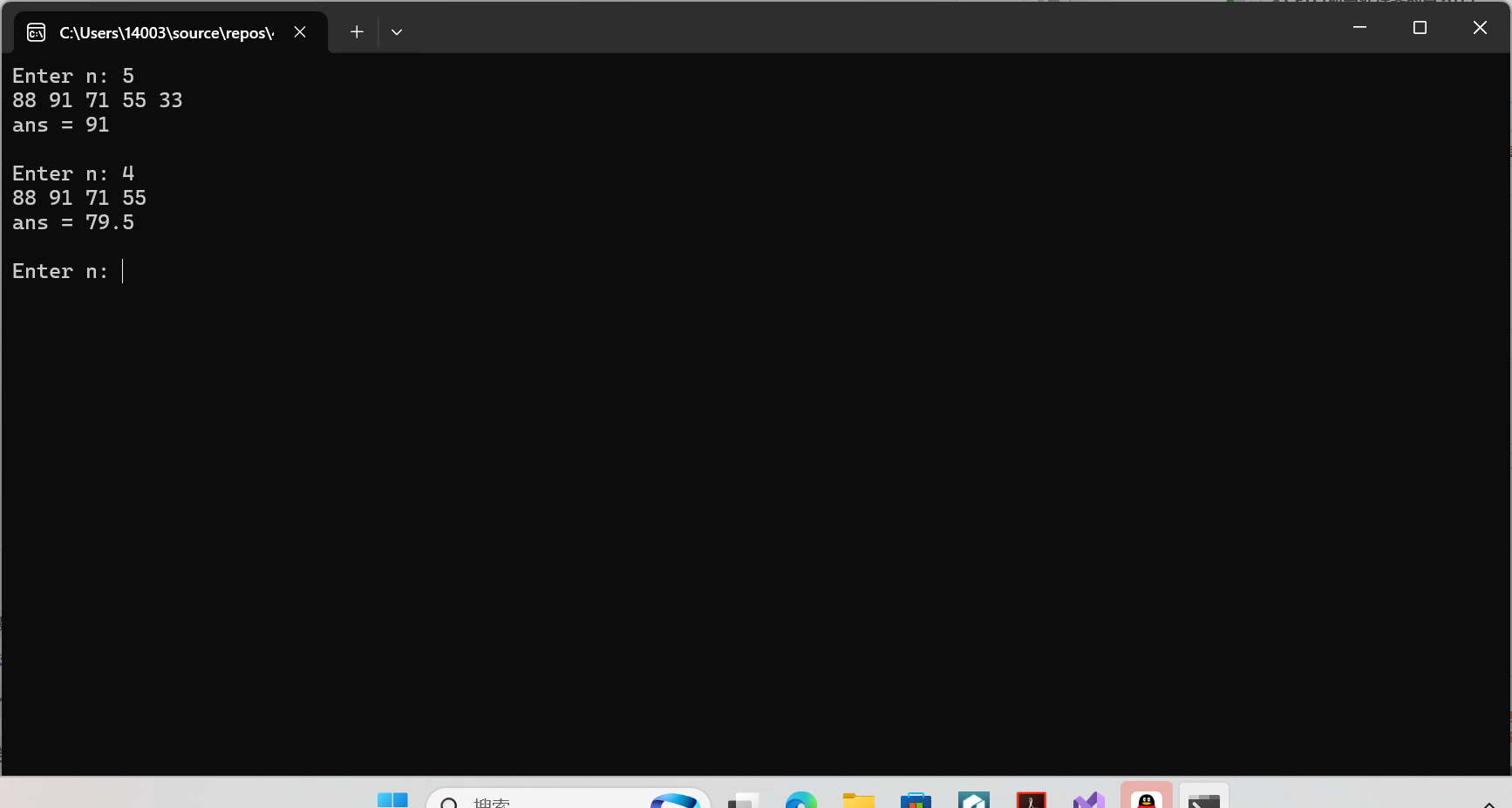Click the line '88 91 71 55 33'
The image size is (1512, 808).
pyautogui.click(x=98, y=101)
